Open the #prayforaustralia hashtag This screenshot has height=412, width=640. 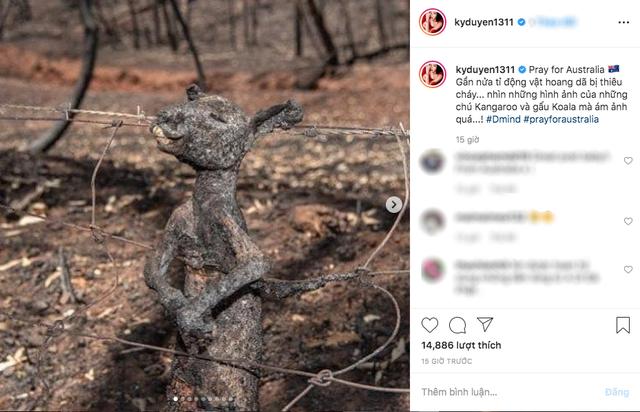559,120
